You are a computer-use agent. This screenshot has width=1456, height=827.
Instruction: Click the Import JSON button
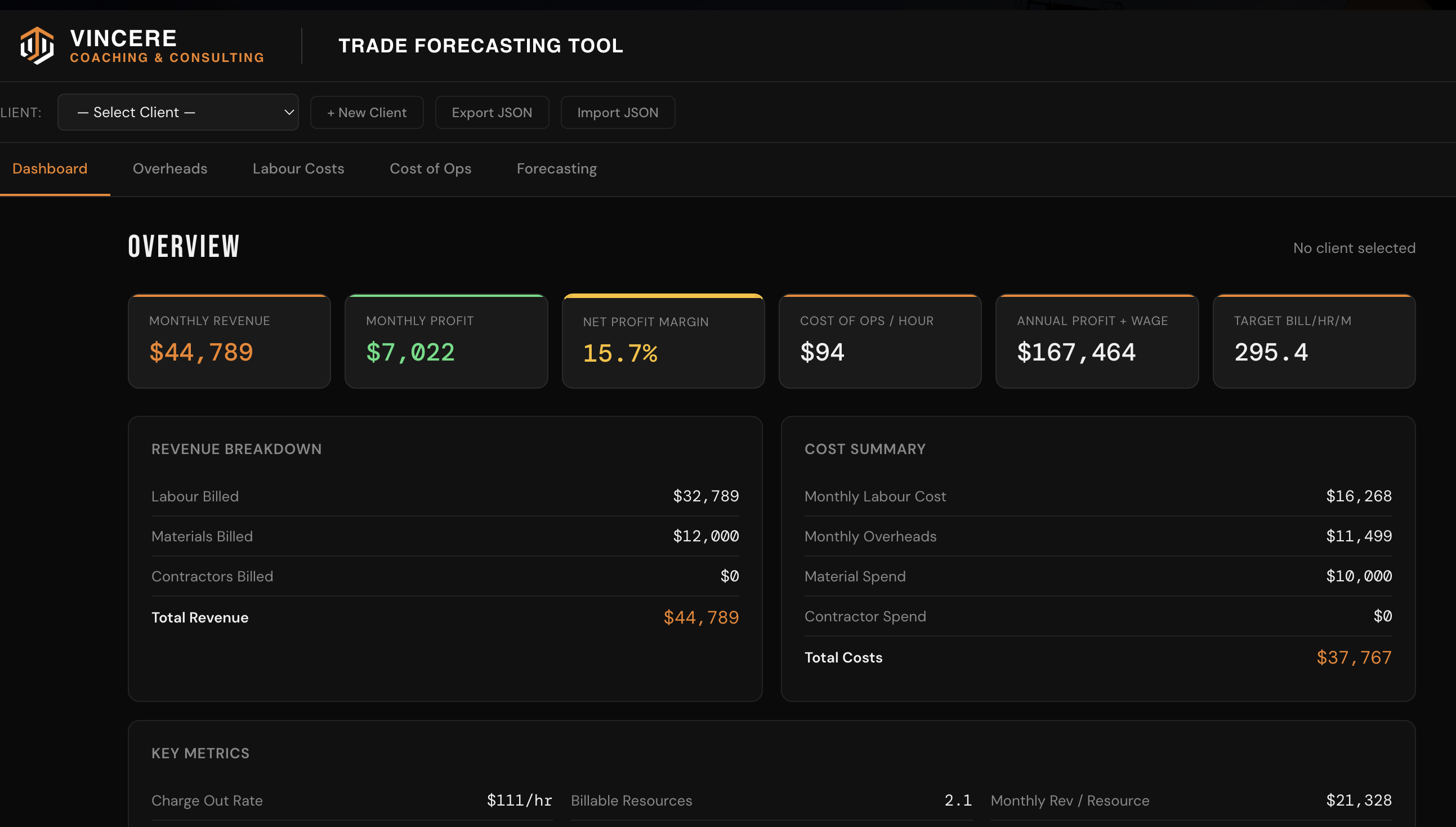(618, 113)
